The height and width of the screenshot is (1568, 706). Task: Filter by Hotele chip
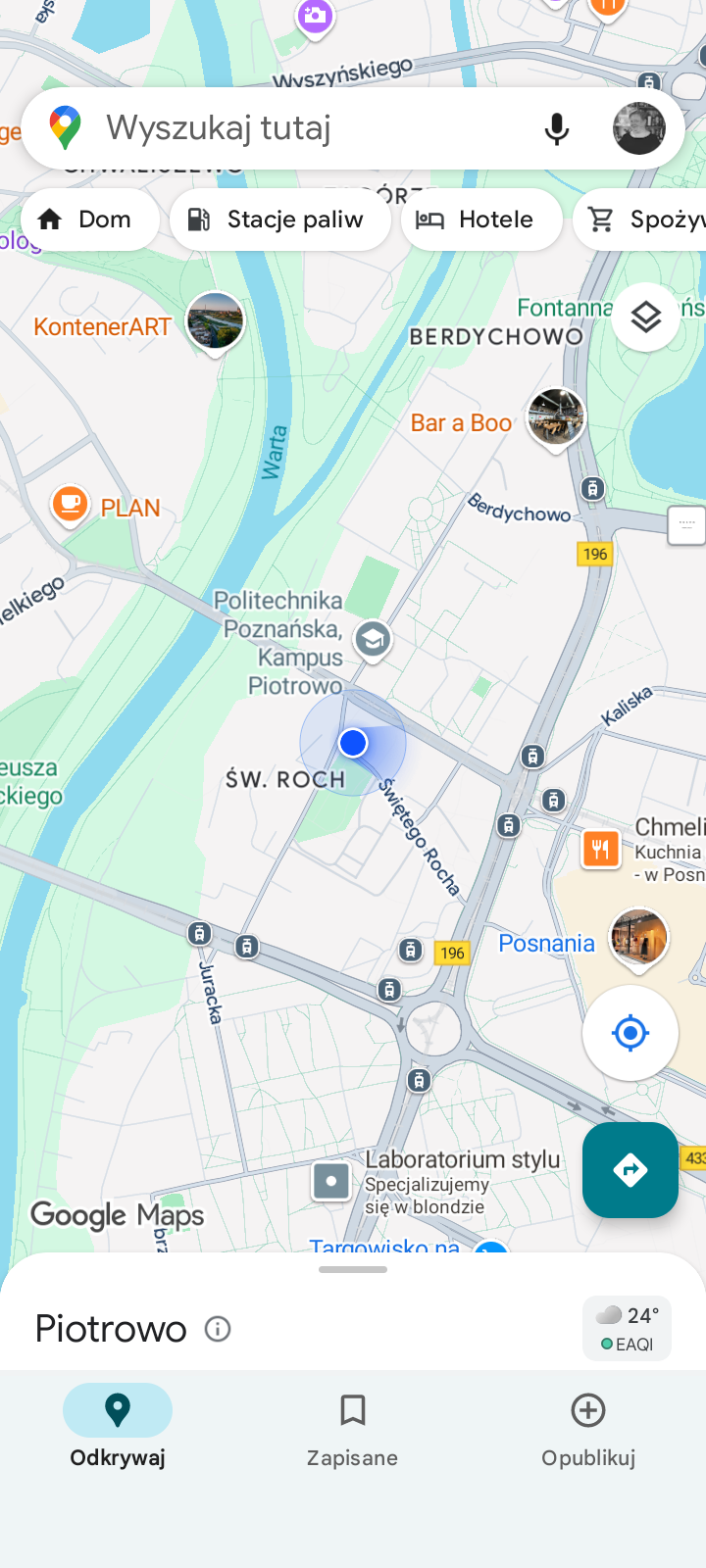481,220
